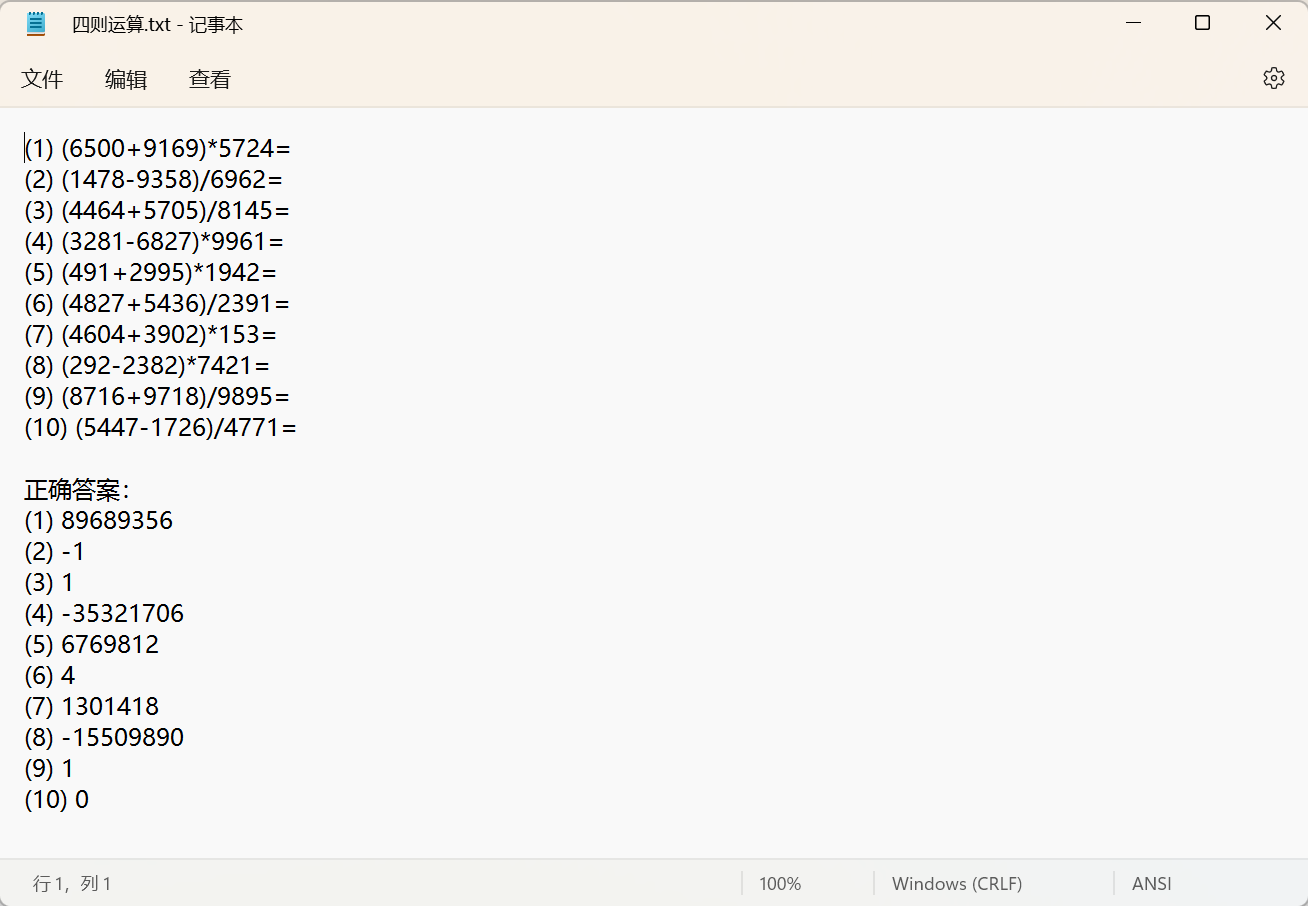This screenshot has height=906, width=1308.
Task: Click the ANSI encoding indicator
Action: 1152,884
